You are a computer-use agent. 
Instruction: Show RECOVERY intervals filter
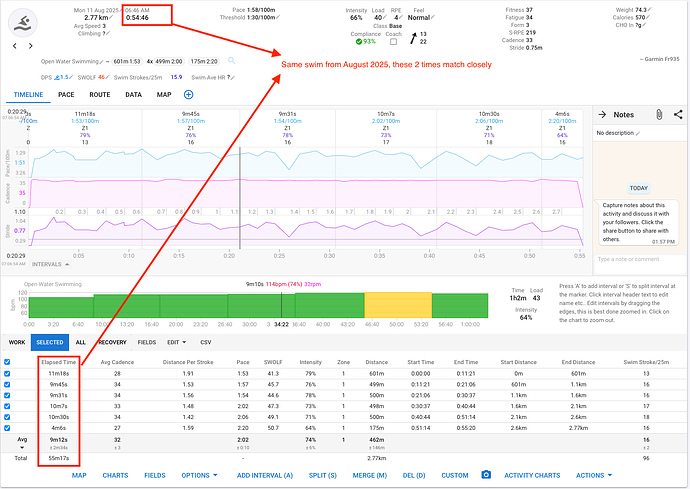coord(112,342)
